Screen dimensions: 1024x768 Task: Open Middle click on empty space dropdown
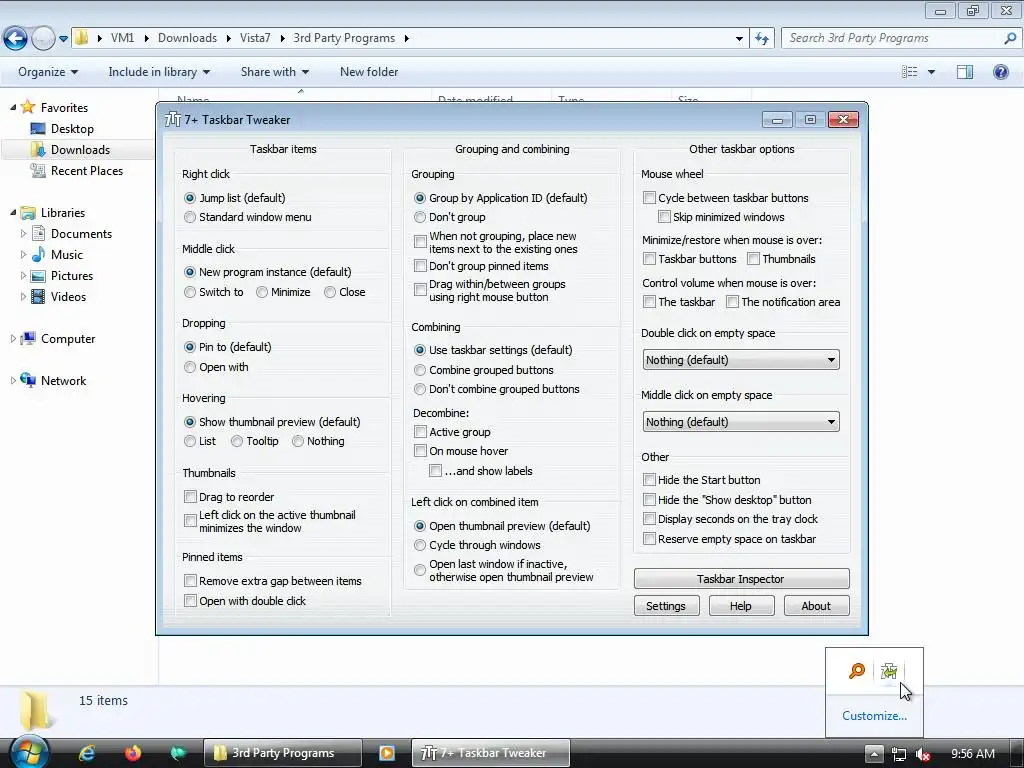741,422
